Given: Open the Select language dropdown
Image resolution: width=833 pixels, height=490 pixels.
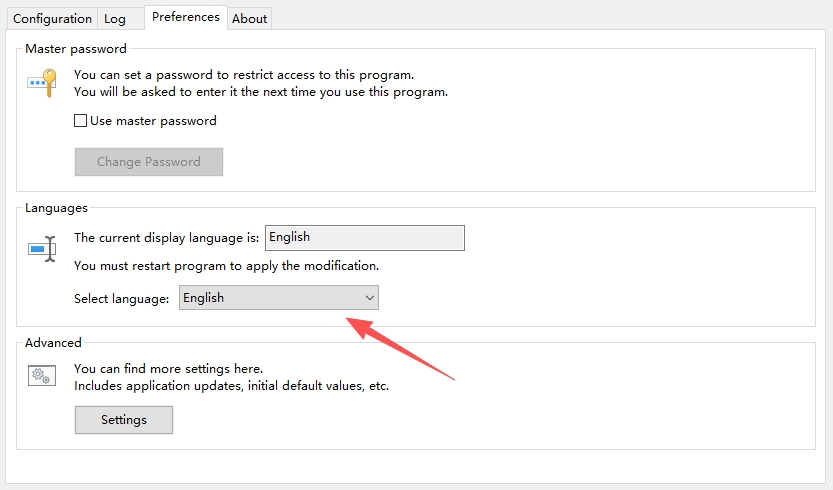Looking at the screenshot, I should click(x=279, y=298).
